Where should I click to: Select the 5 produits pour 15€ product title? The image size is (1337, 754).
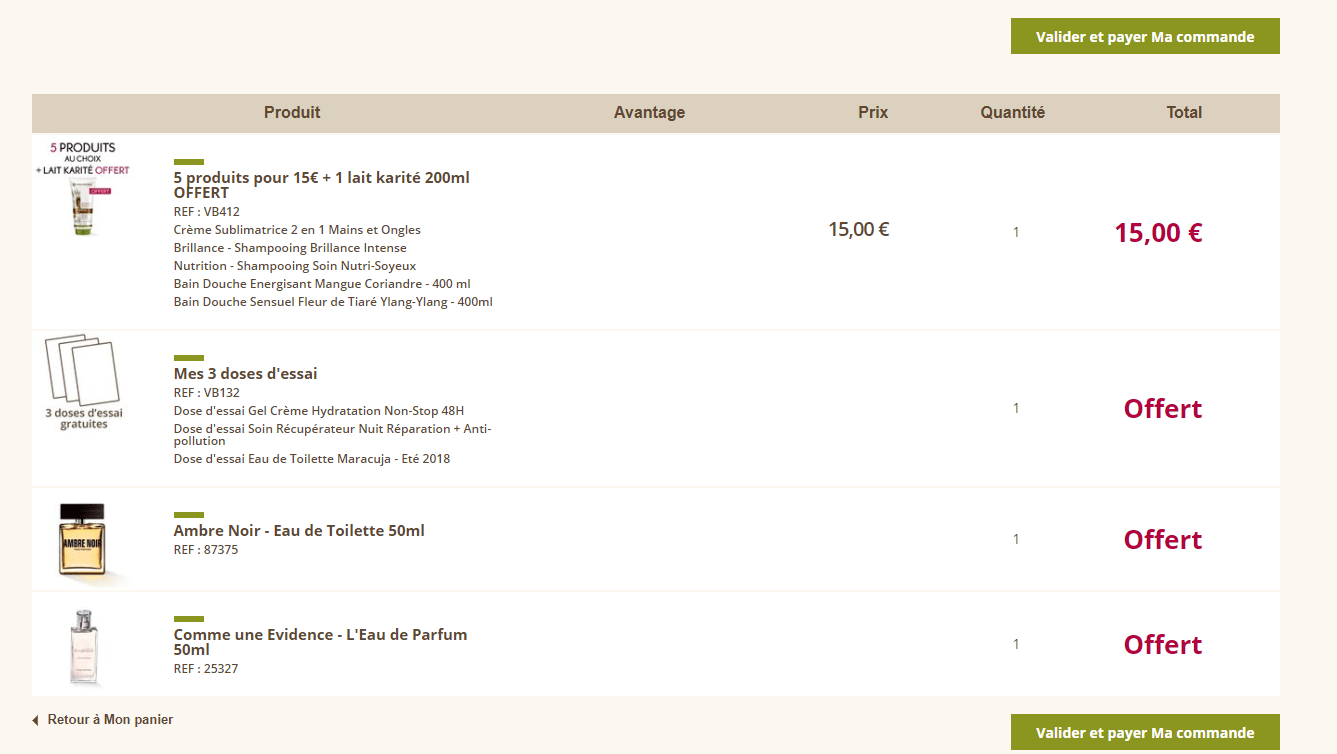(x=321, y=185)
